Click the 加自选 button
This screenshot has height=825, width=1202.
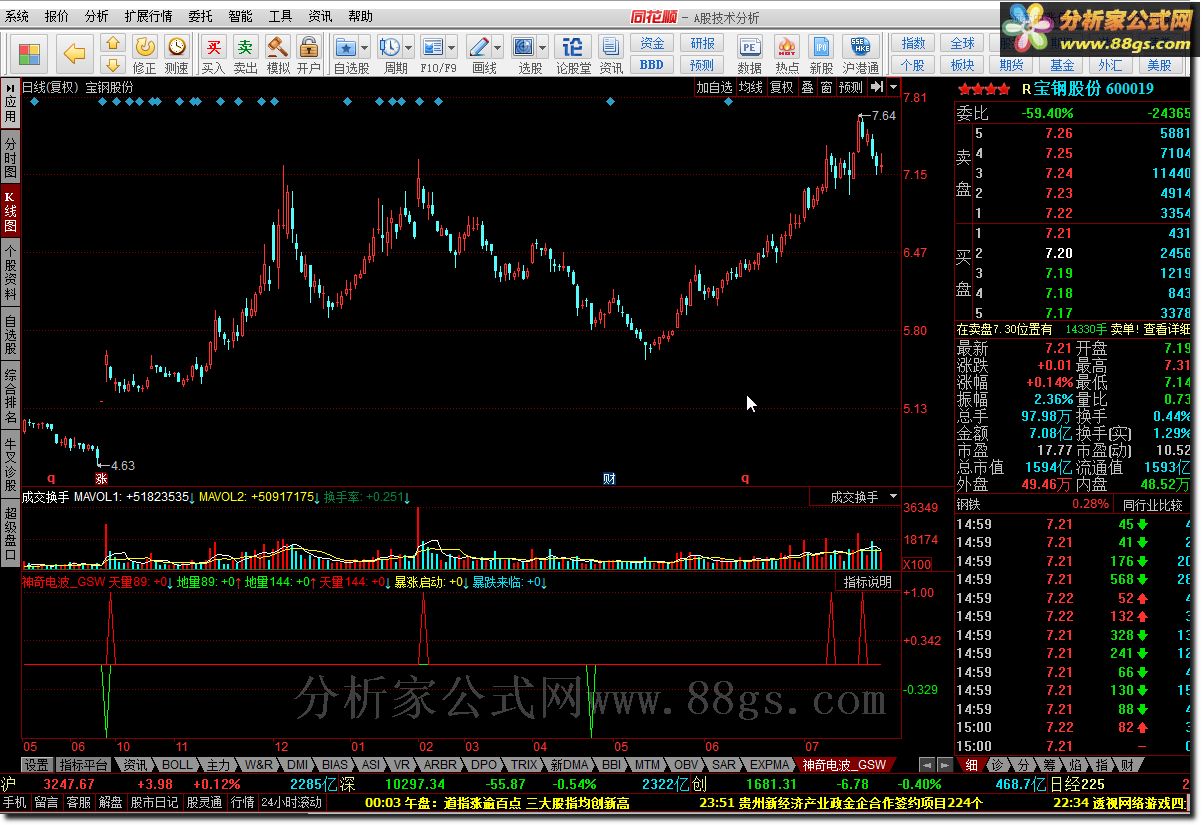pyautogui.click(x=715, y=87)
